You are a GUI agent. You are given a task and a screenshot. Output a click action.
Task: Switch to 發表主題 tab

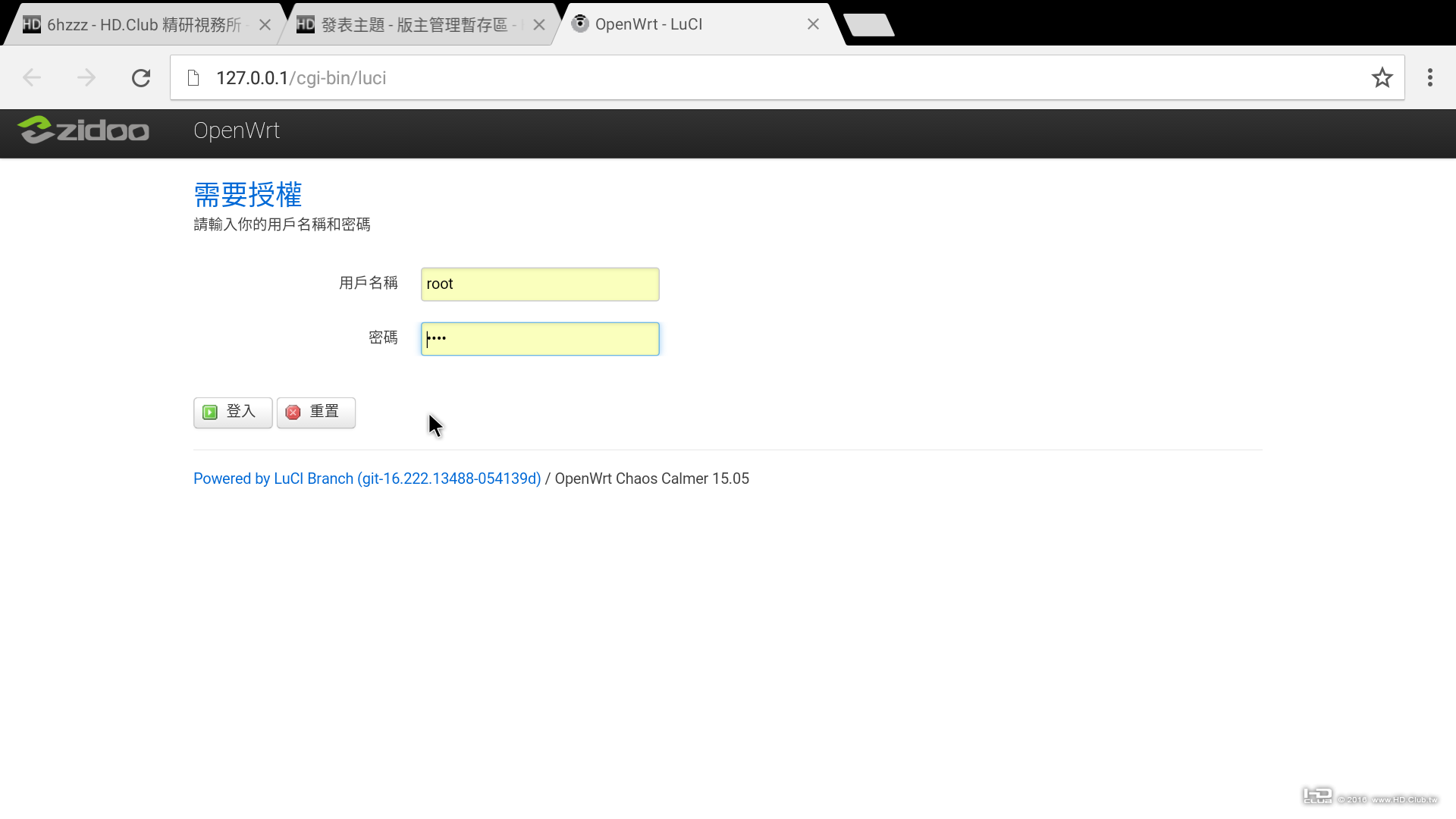pyautogui.click(x=413, y=25)
